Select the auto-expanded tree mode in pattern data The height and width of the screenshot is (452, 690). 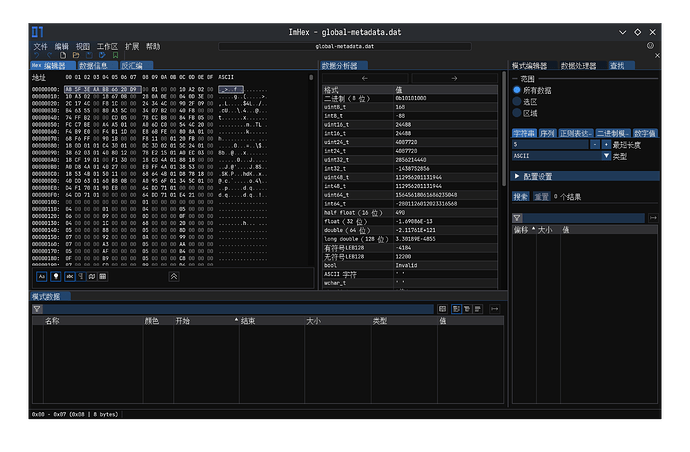point(467,309)
